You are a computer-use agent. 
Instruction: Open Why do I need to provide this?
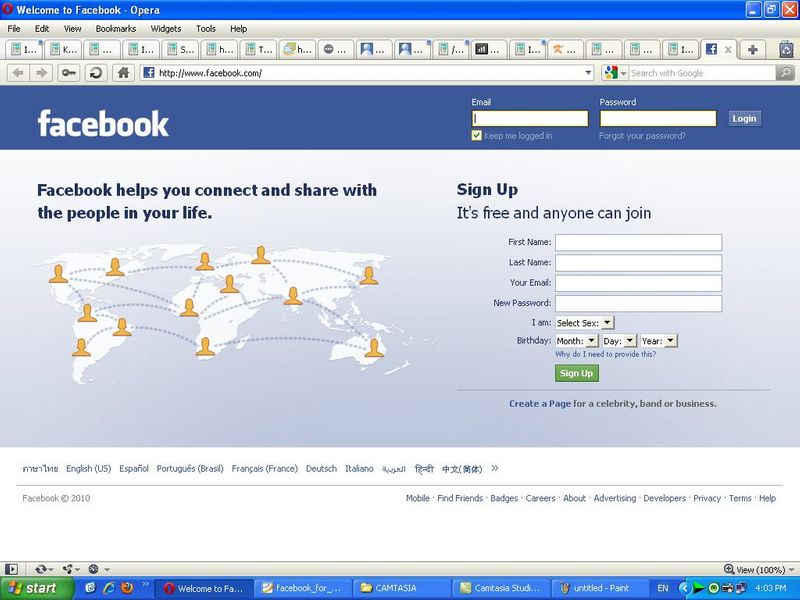click(606, 354)
